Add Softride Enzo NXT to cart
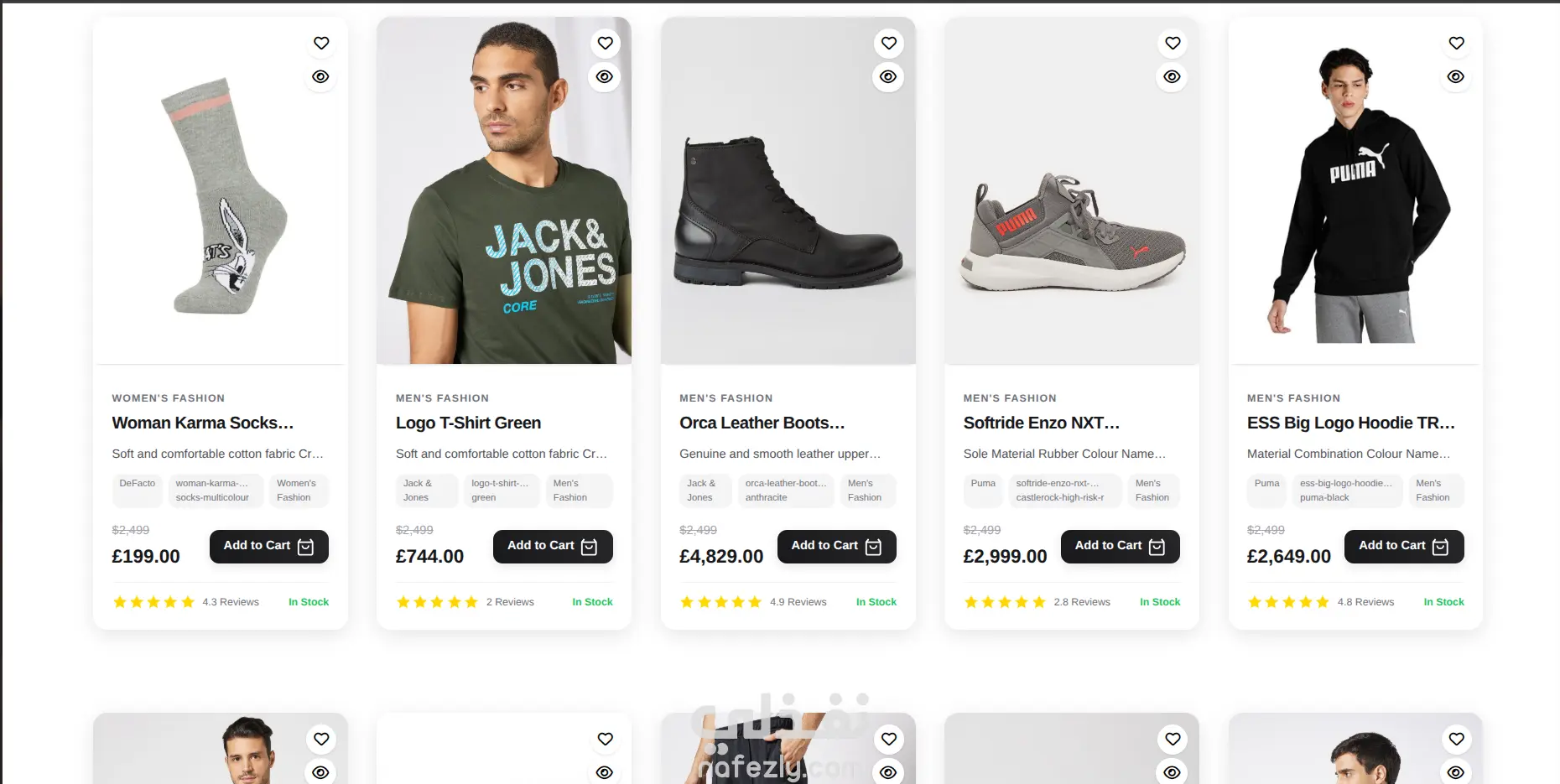 pyautogui.click(x=1120, y=546)
